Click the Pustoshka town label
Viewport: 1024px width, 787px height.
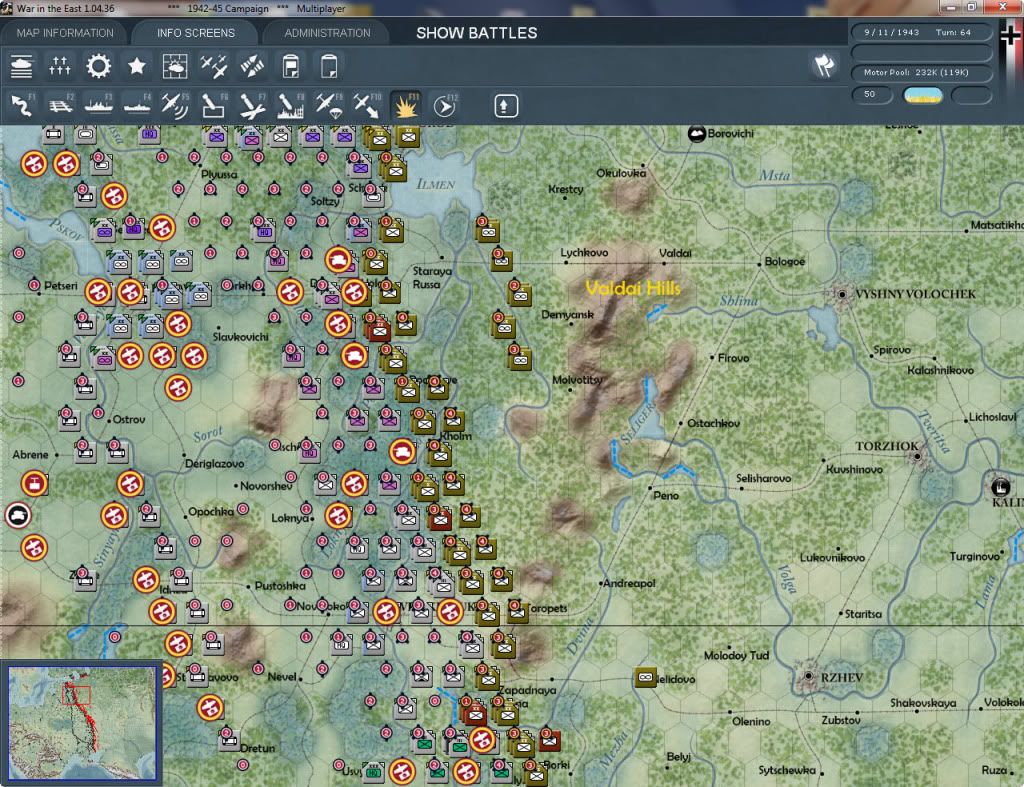[280, 586]
